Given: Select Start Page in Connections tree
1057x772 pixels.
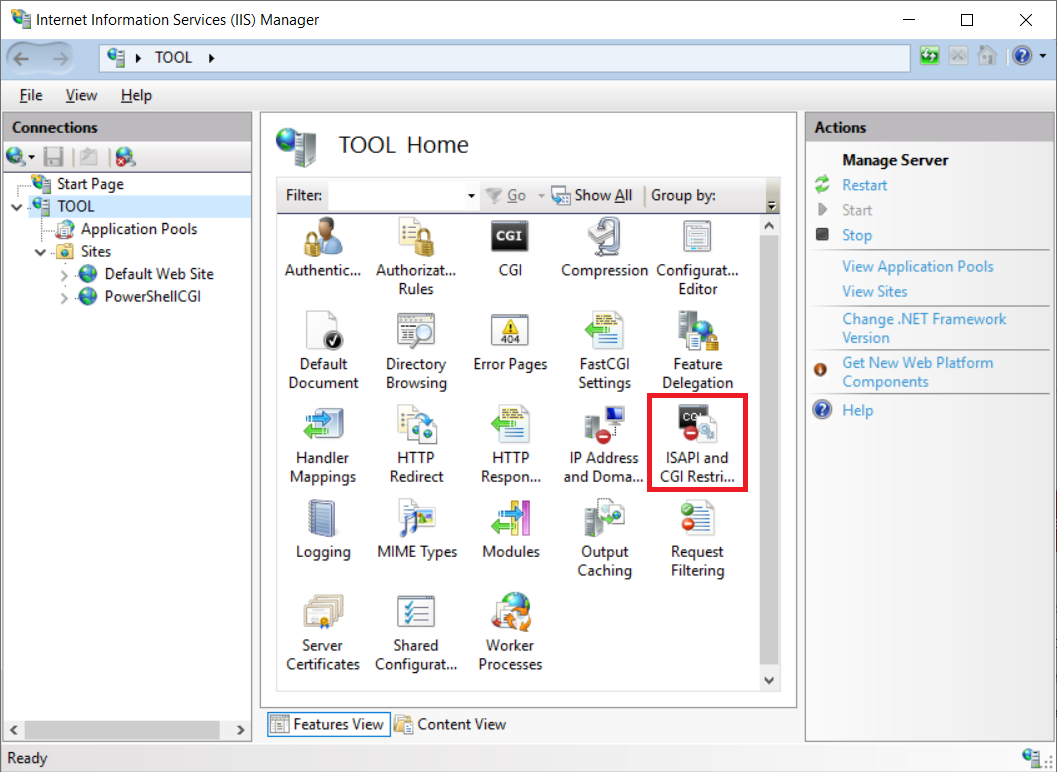Looking at the screenshot, I should (90, 184).
